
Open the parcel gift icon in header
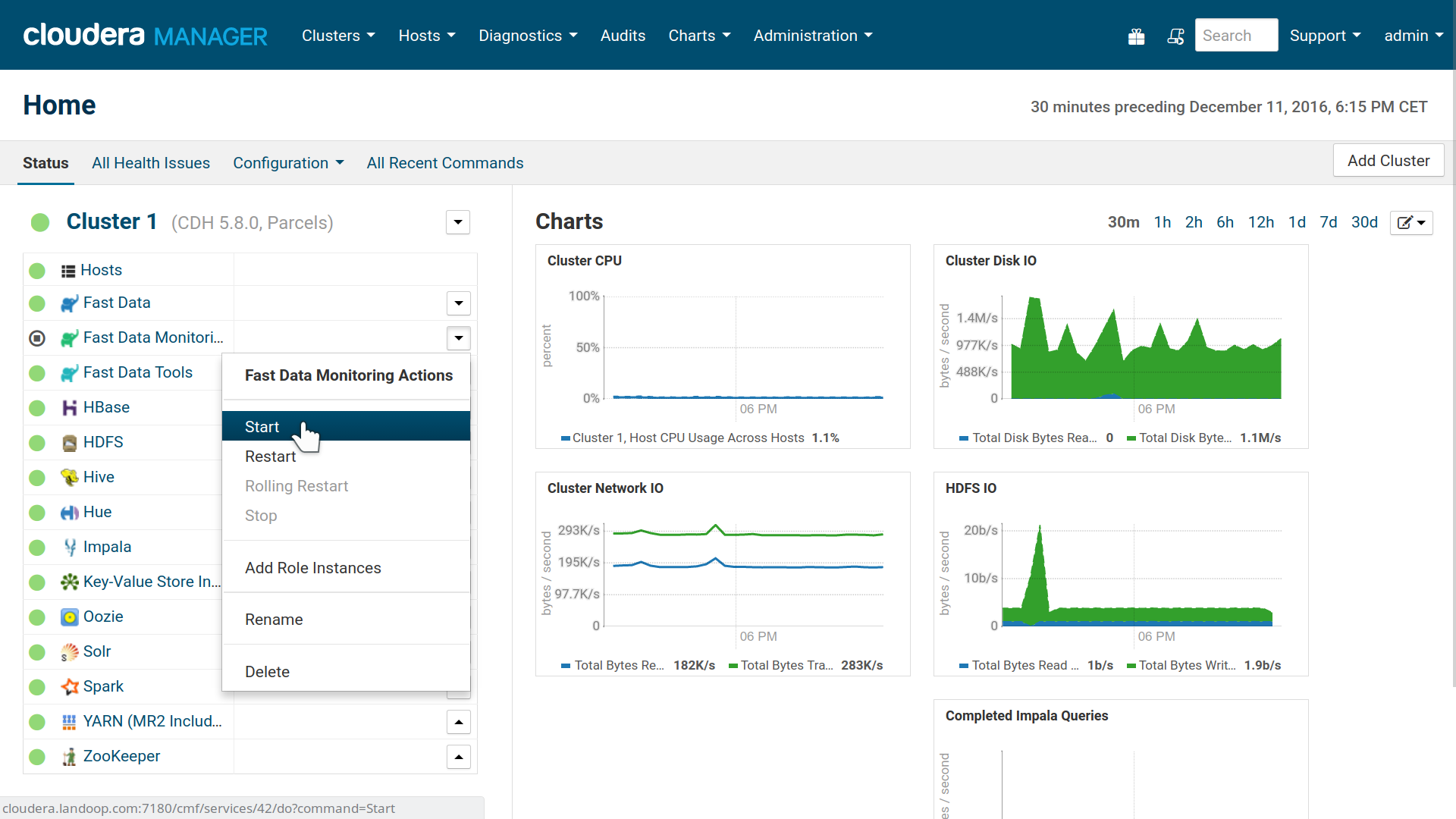1136,36
